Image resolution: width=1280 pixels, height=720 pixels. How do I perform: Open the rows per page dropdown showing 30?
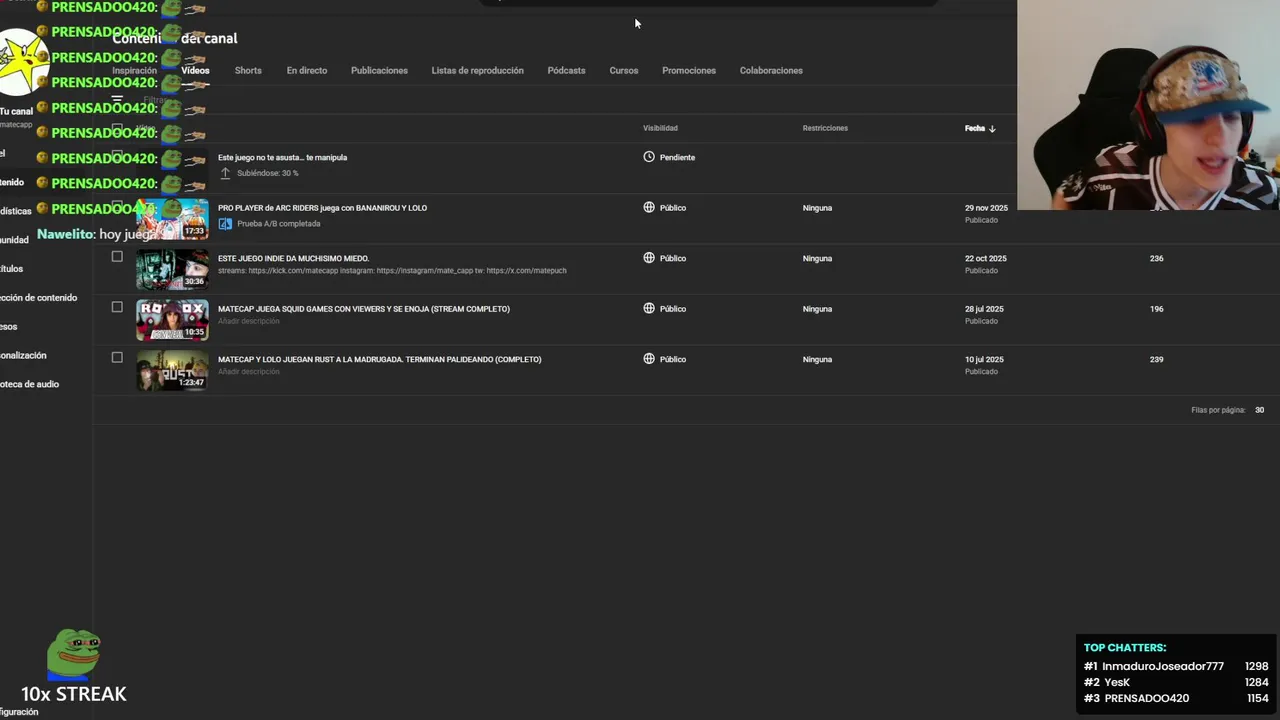1259,410
